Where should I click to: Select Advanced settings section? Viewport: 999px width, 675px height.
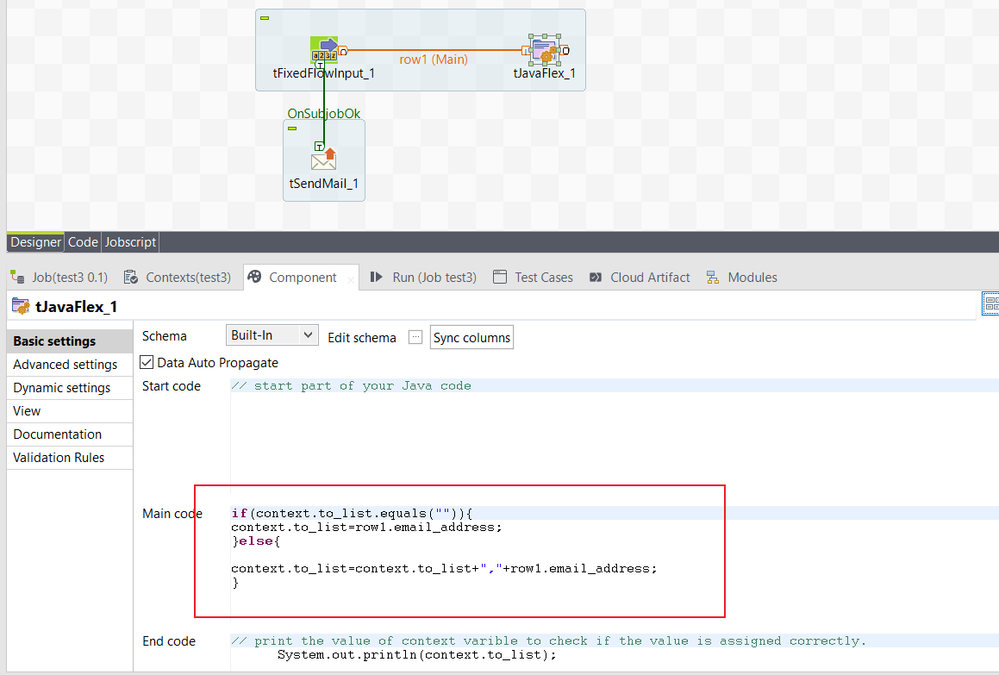(x=69, y=365)
